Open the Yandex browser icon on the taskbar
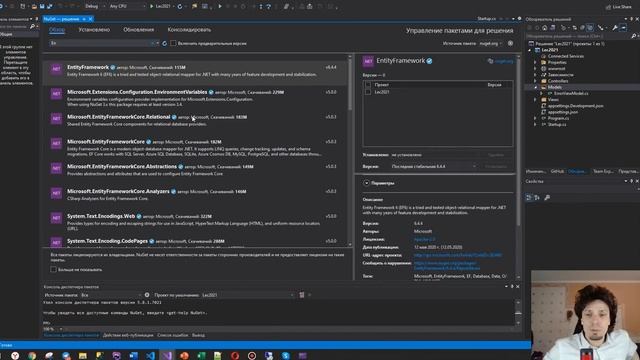The height and width of the screenshot is (360, 640). pyautogui.click(x=15, y=356)
